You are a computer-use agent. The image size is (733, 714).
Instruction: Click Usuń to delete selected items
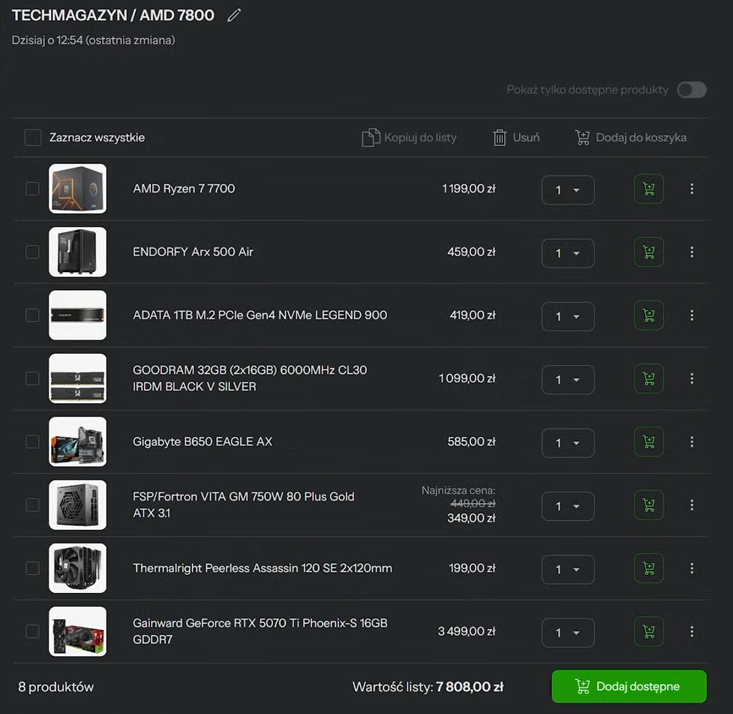click(516, 138)
